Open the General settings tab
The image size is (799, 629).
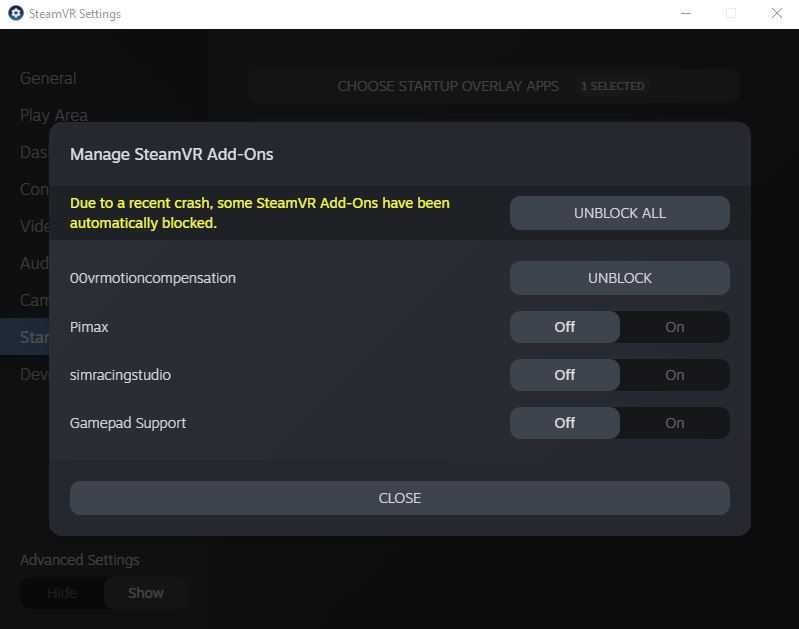[x=48, y=78]
